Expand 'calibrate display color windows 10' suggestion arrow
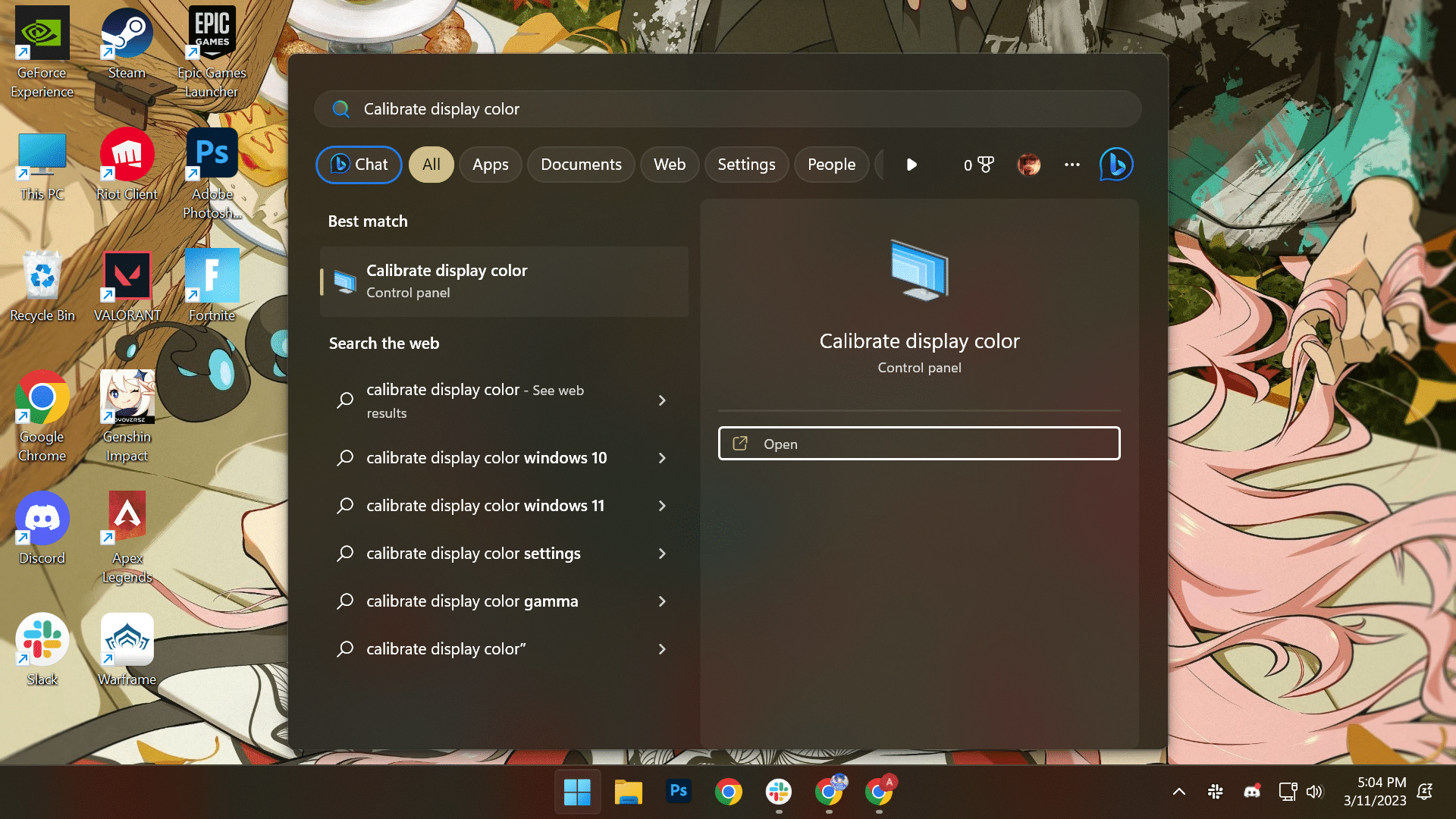 [662, 458]
